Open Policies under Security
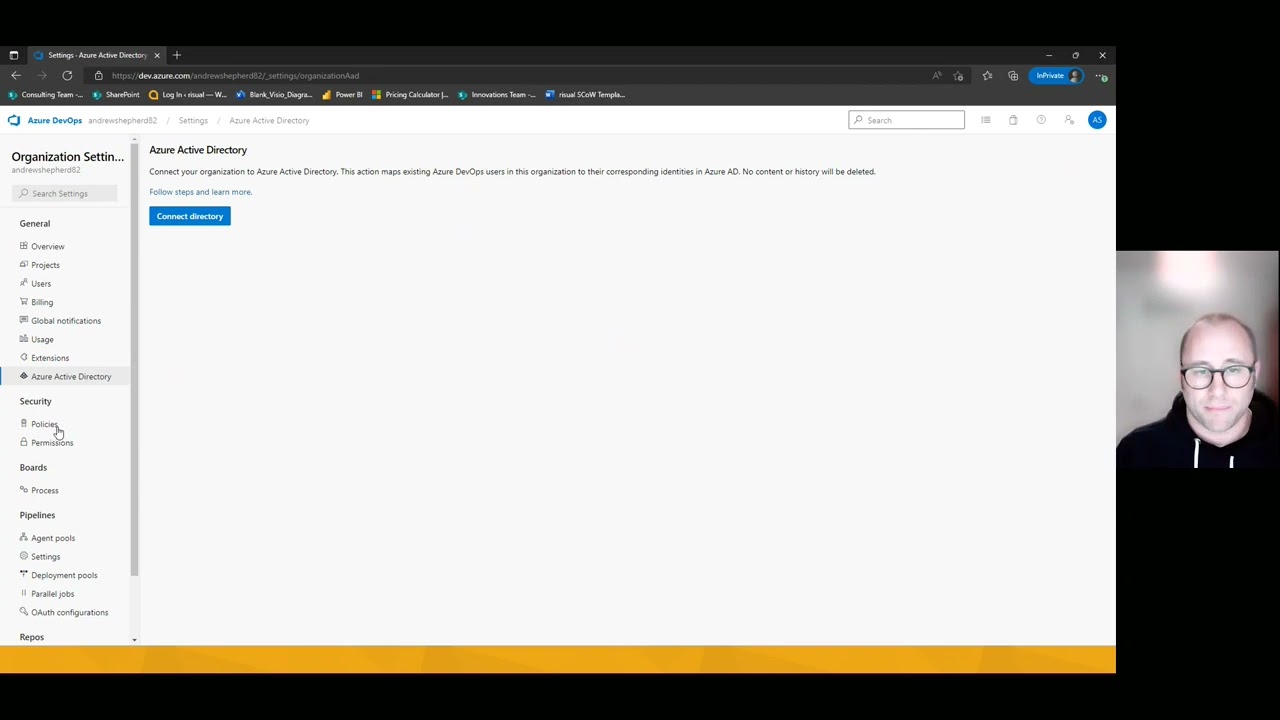Viewport: 1280px width, 720px height. [x=44, y=424]
